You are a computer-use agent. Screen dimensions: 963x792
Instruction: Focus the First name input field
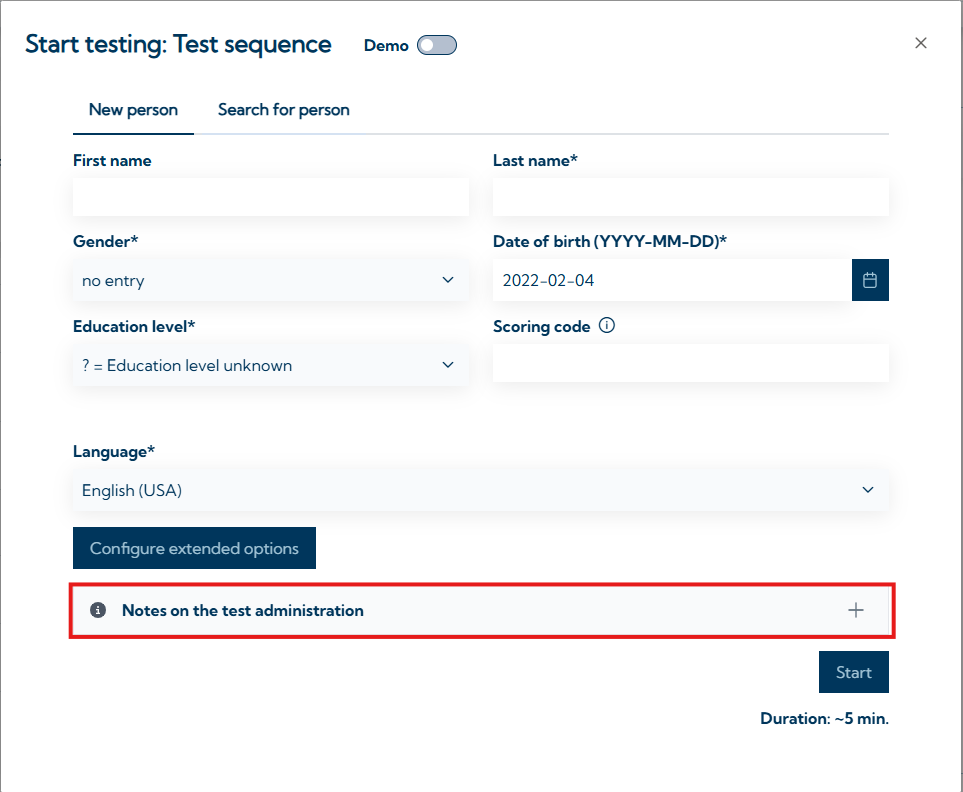270,197
